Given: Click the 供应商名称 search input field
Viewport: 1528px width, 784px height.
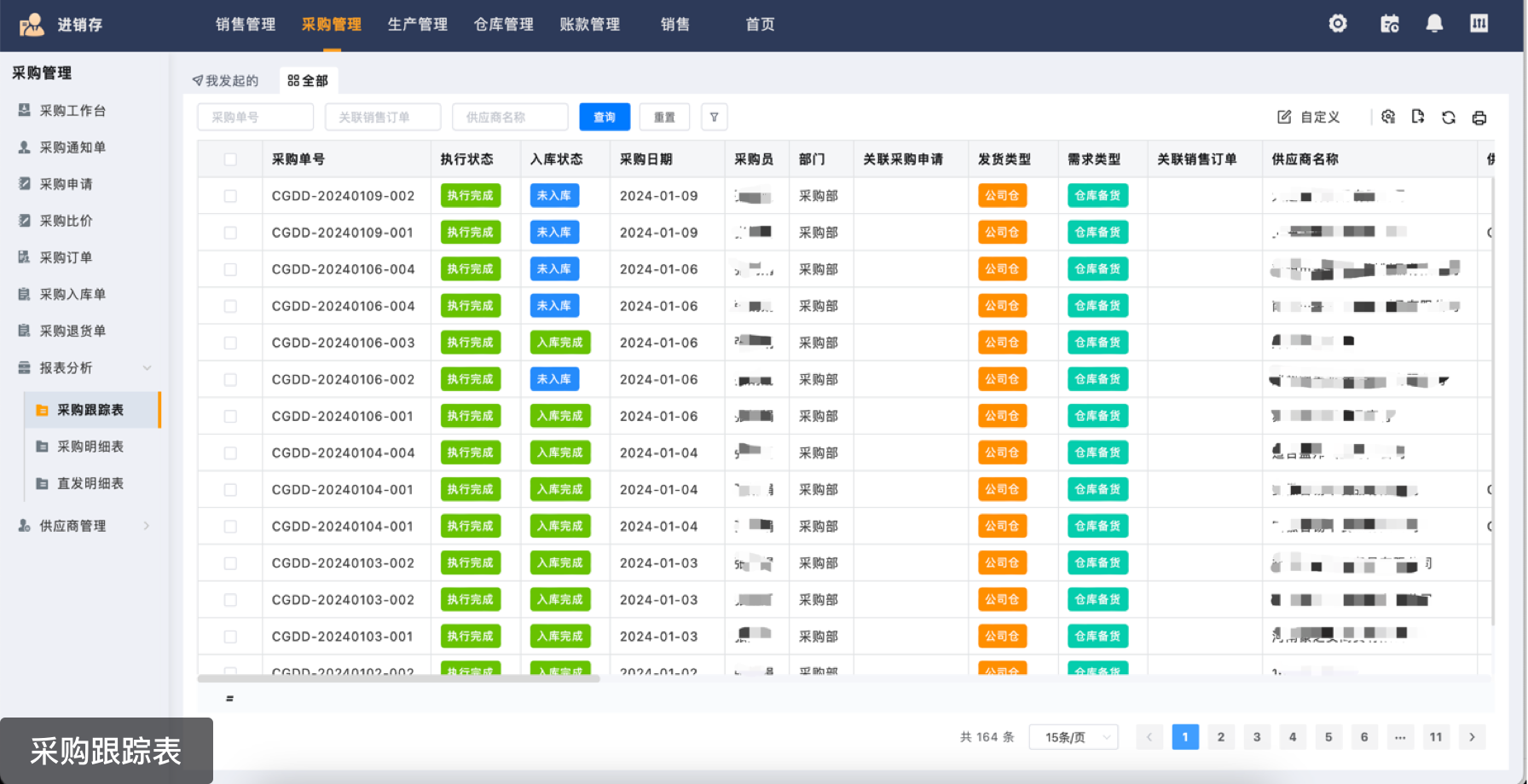Looking at the screenshot, I should tap(510, 118).
